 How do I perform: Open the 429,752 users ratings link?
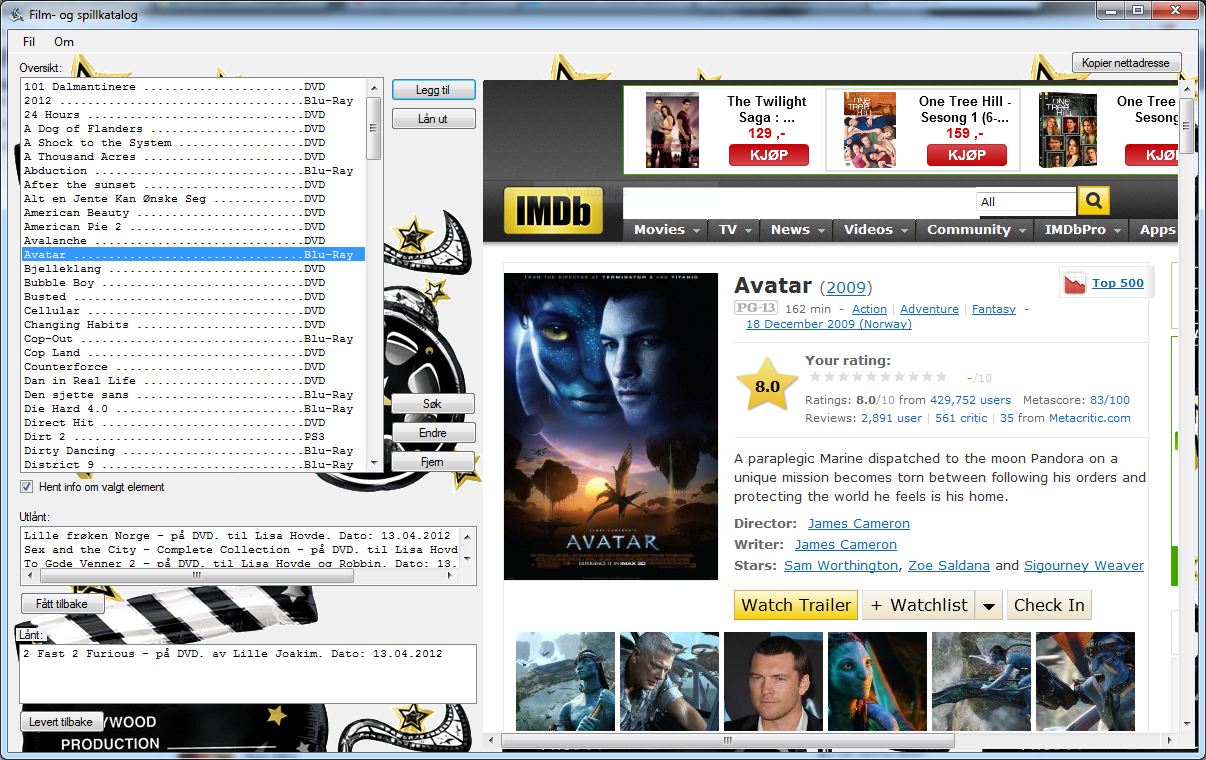(x=970, y=400)
